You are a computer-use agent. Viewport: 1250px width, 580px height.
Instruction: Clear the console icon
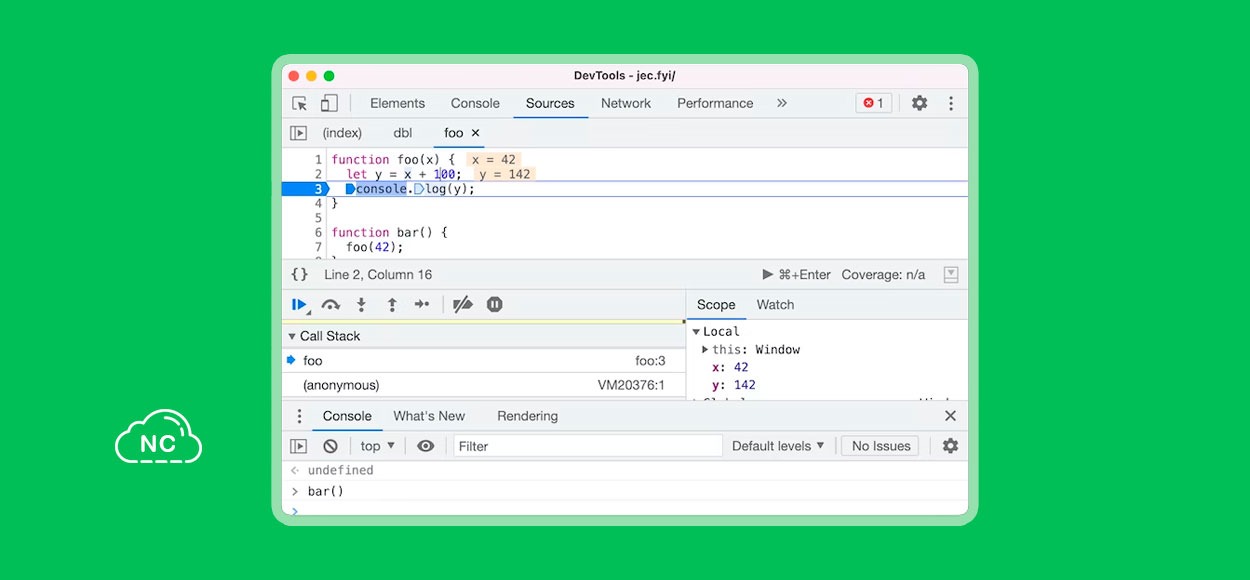330,446
